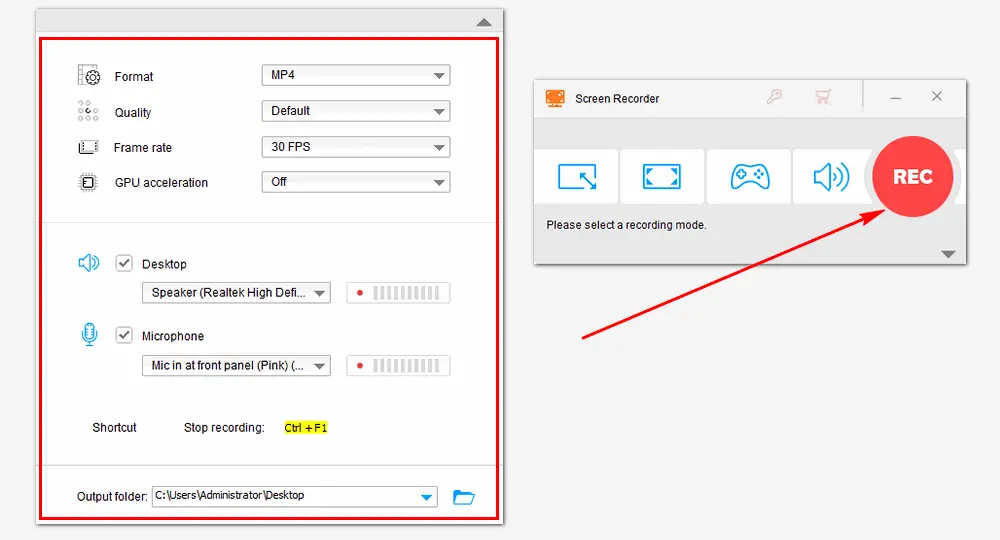Click the GPU acceleration chip icon
This screenshot has width=1000, height=540.
click(x=88, y=182)
